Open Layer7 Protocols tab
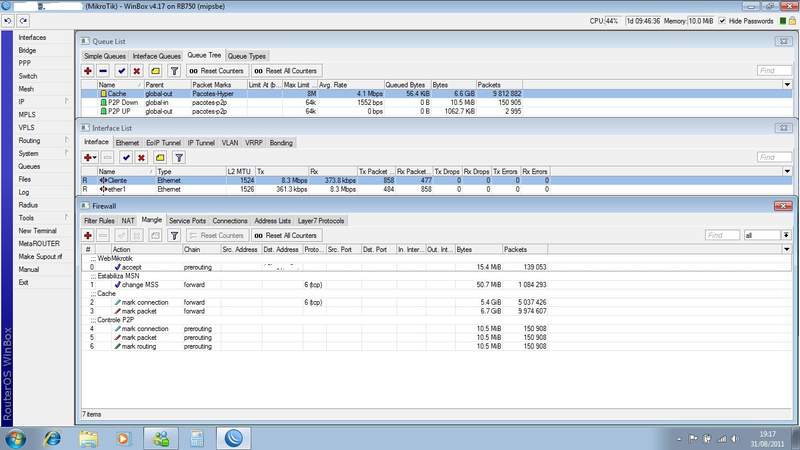Image resolution: width=800 pixels, height=450 pixels. tap(321, 221)
